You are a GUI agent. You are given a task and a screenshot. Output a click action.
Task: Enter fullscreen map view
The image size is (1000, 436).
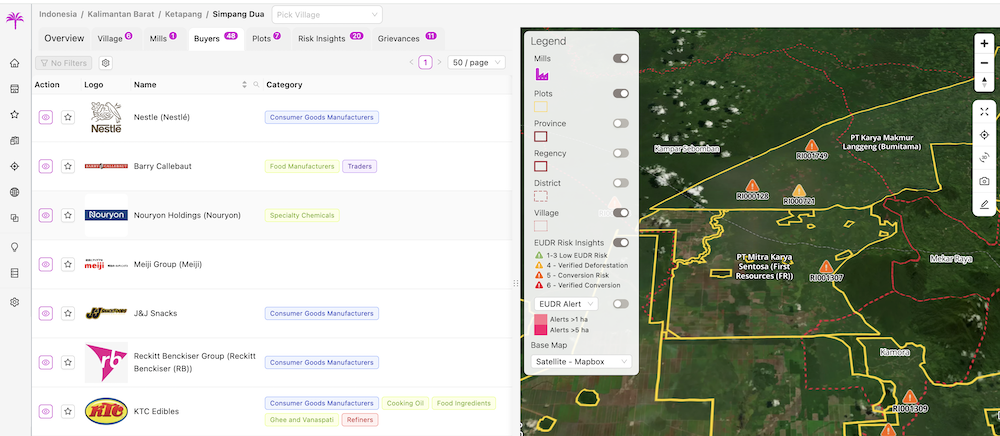[984, 112]
